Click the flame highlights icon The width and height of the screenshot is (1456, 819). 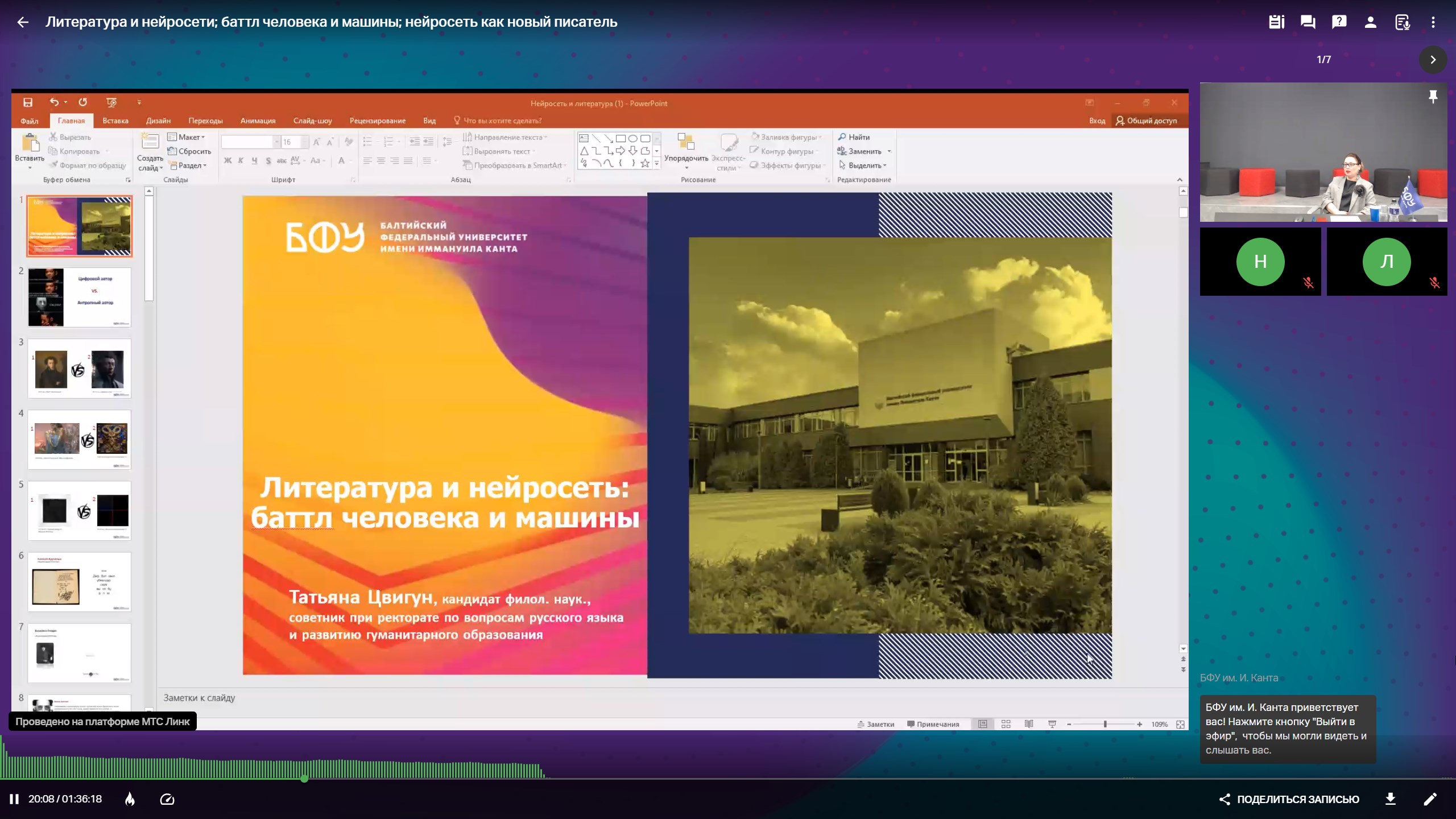click(x=130, y=799)
